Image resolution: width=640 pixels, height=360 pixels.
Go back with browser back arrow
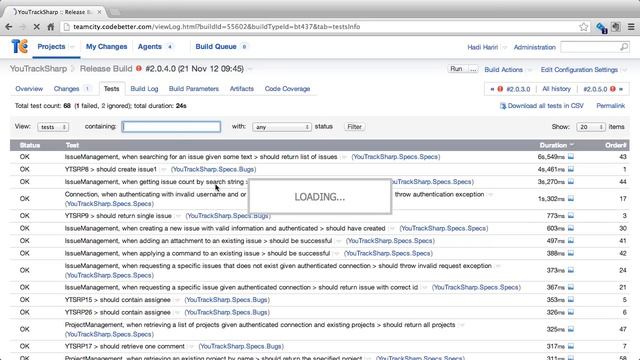[9, 27]
